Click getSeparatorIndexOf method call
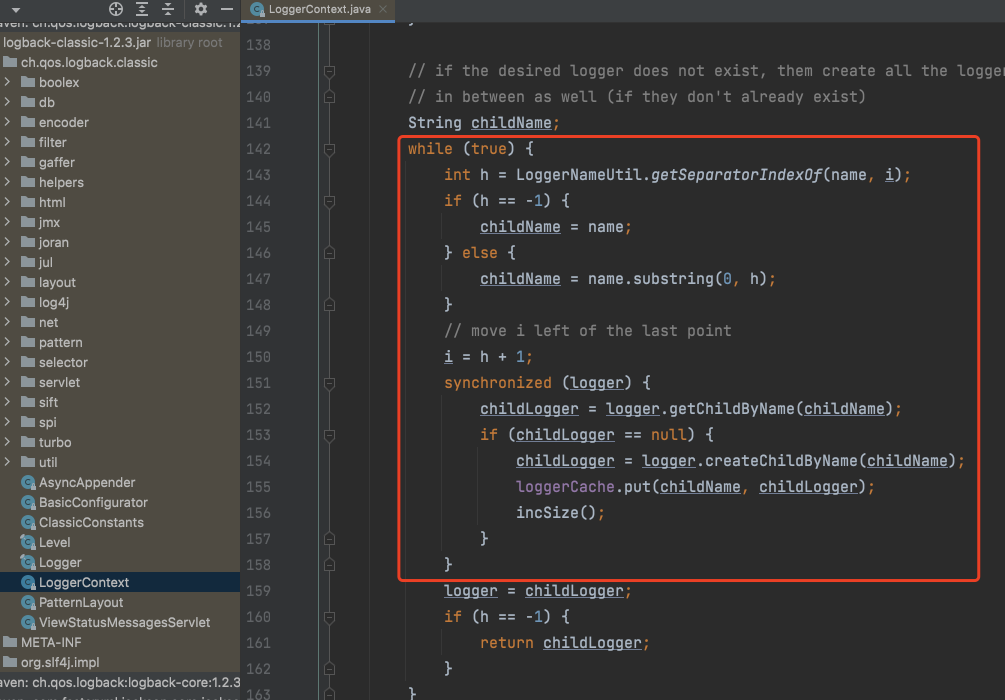Screen dimensions: 1005x700 (736, 174)
